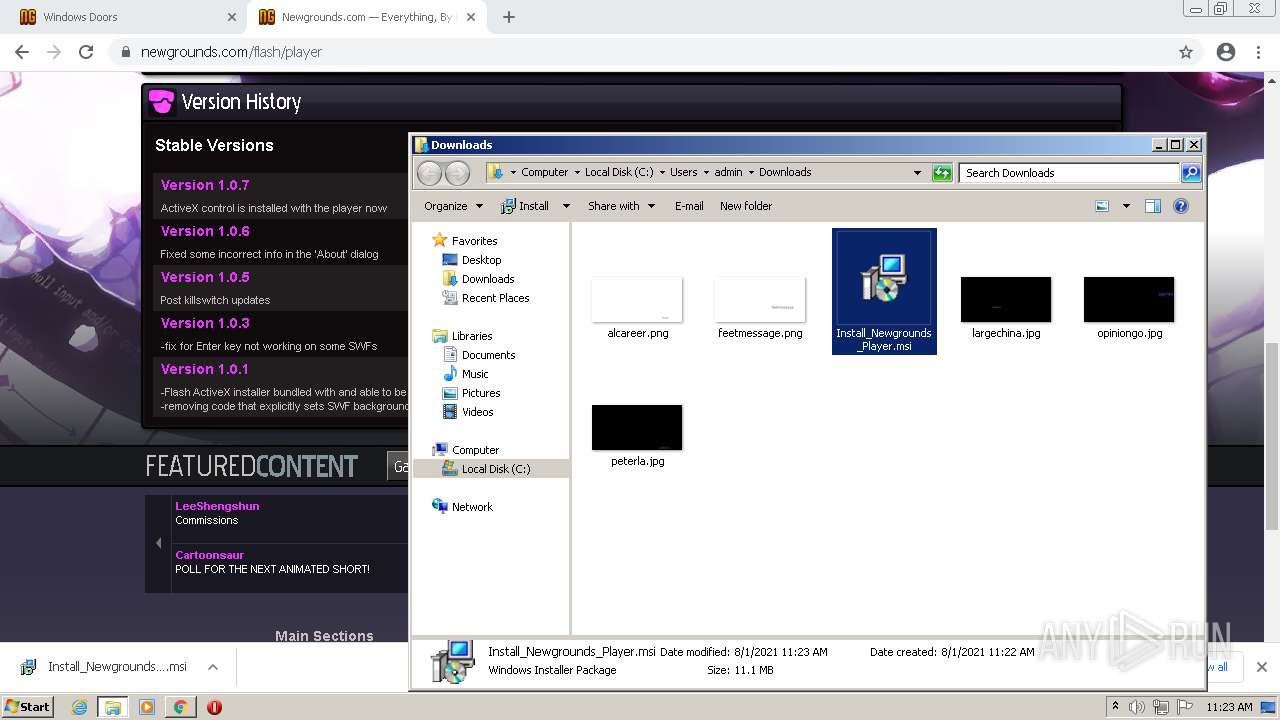Select Install_Newgrounds_Player.msi file icon
This screenshot has height=720, width=1280.
(x=884, y=279)
